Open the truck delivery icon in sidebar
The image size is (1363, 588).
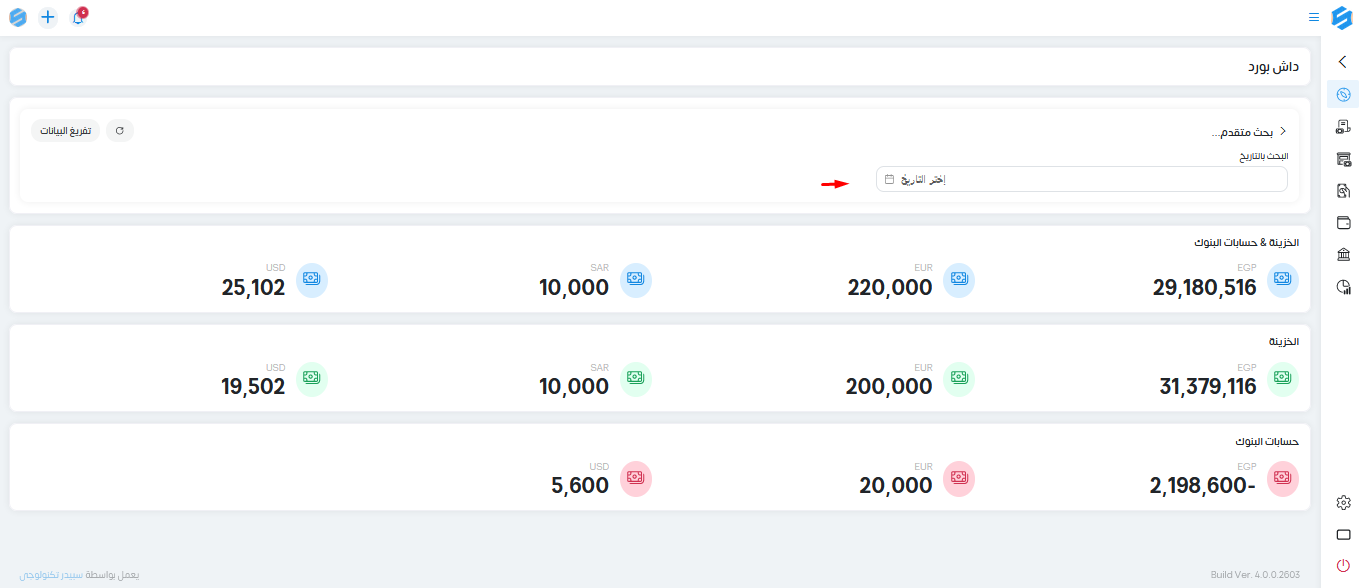click(1343, 127)
